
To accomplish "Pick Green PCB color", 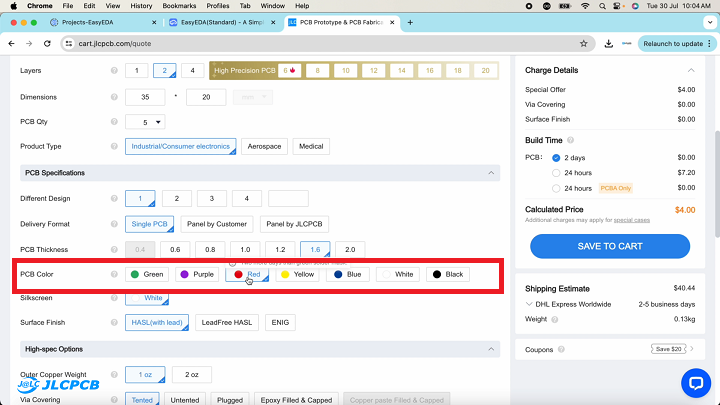I will 147,274.
